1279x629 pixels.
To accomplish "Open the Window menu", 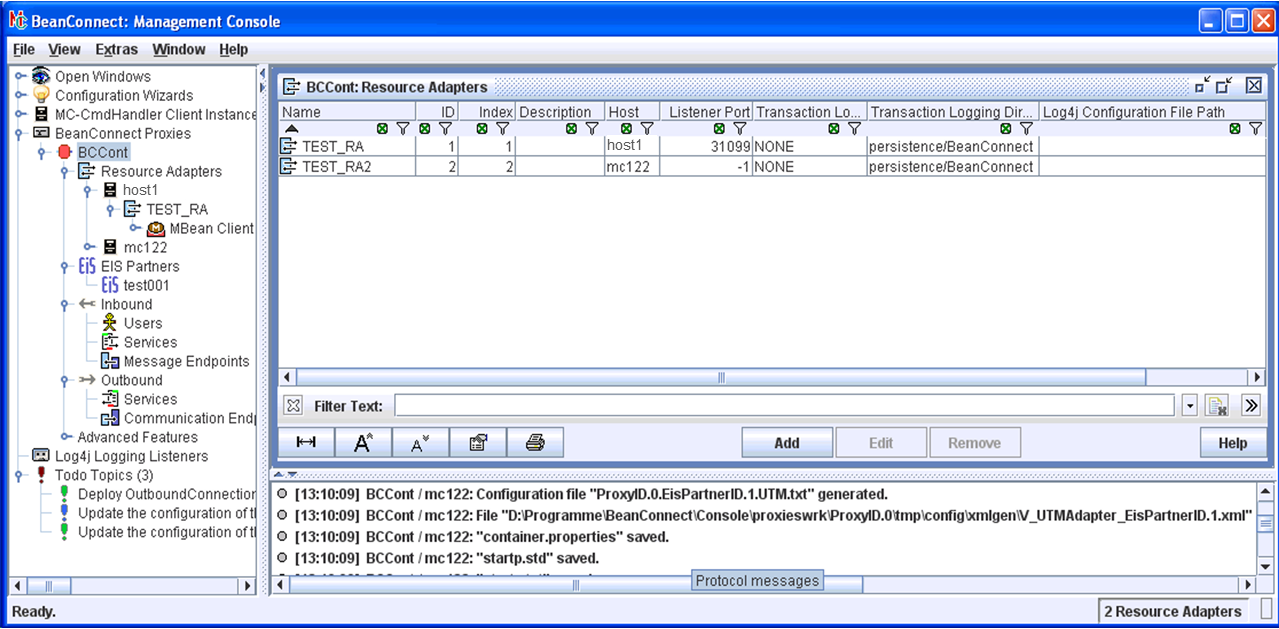I will click(178, 49).
